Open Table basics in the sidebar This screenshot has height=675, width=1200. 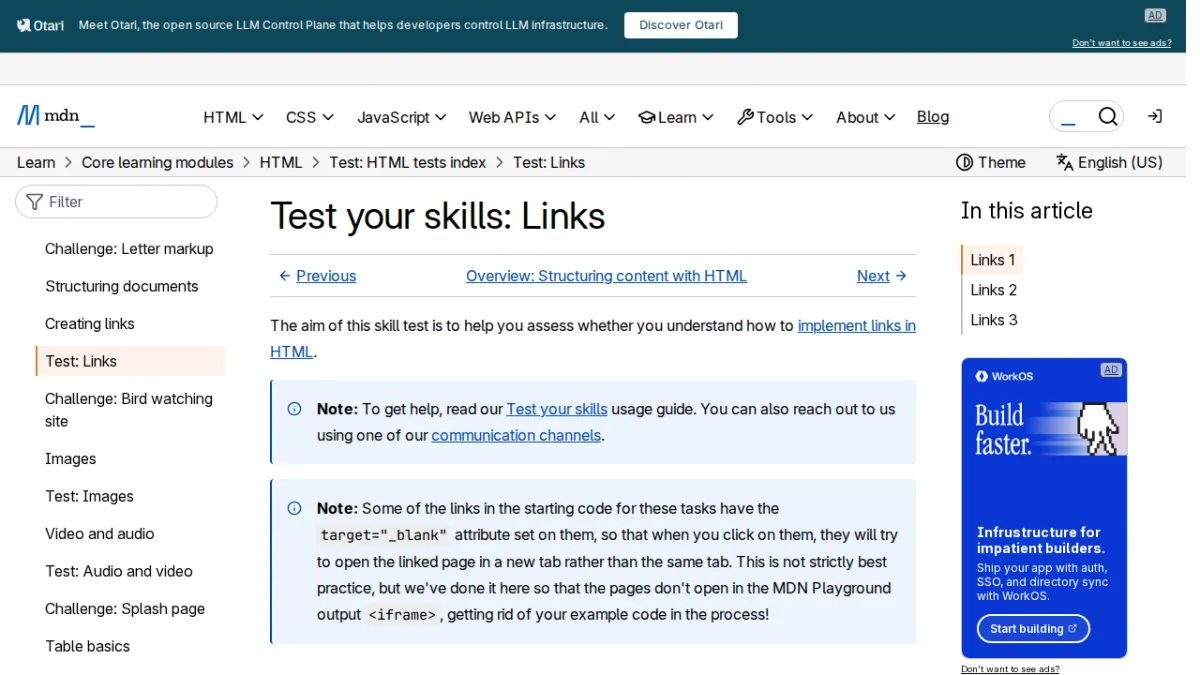(x=88, y=646)
